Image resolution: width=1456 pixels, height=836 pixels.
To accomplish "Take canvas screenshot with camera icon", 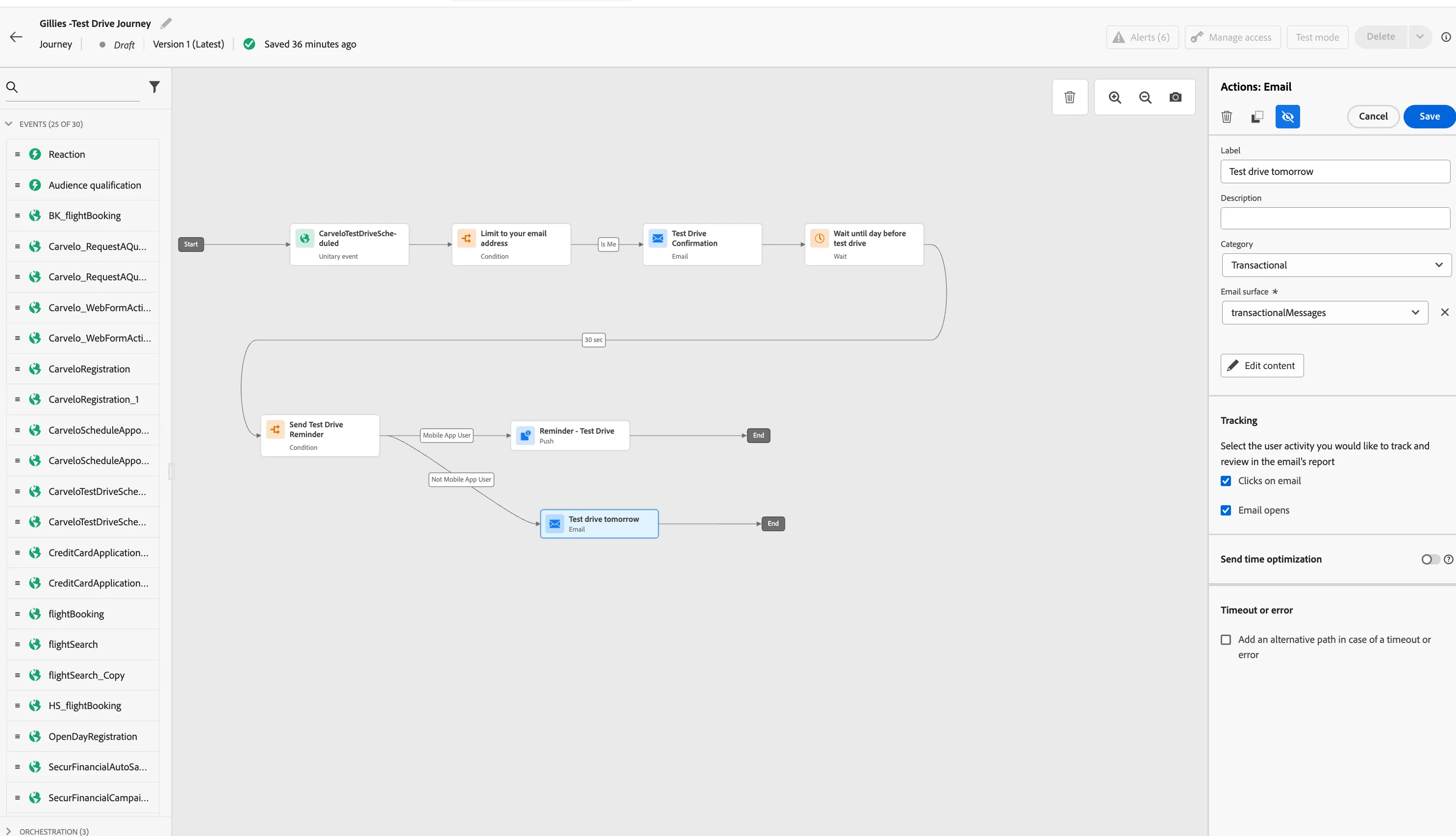I will pos(1176,98).
